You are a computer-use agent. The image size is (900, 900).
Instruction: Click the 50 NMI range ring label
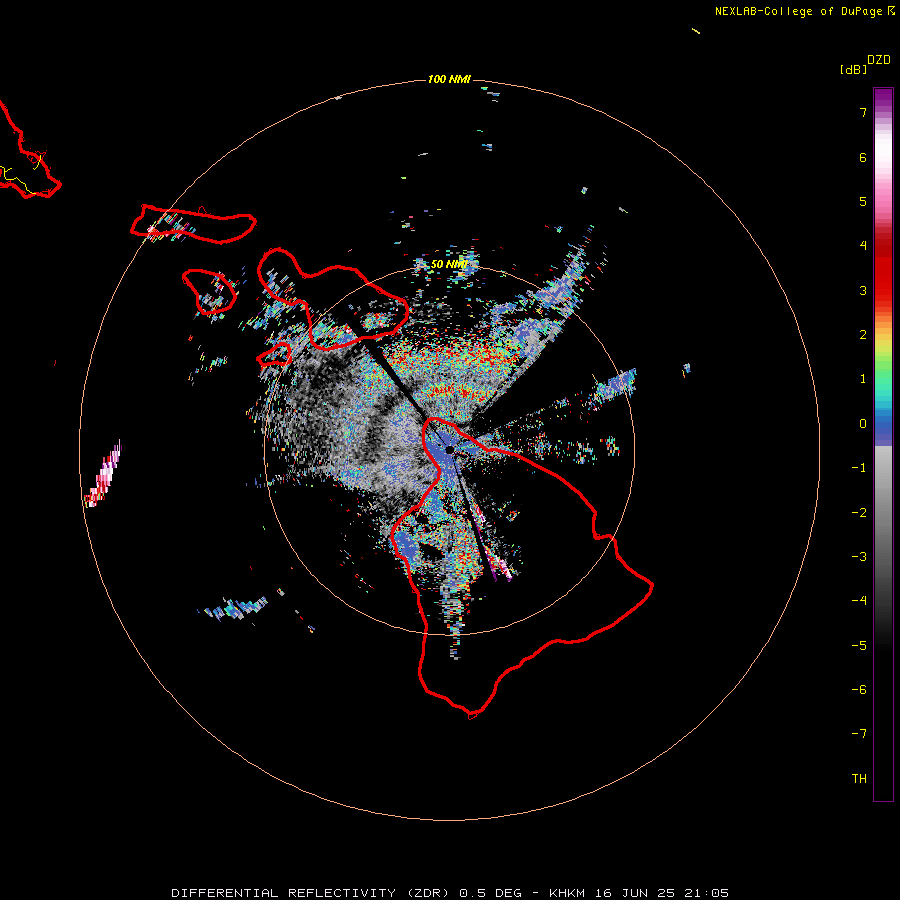pyautogui.click(x=448, y=264)
